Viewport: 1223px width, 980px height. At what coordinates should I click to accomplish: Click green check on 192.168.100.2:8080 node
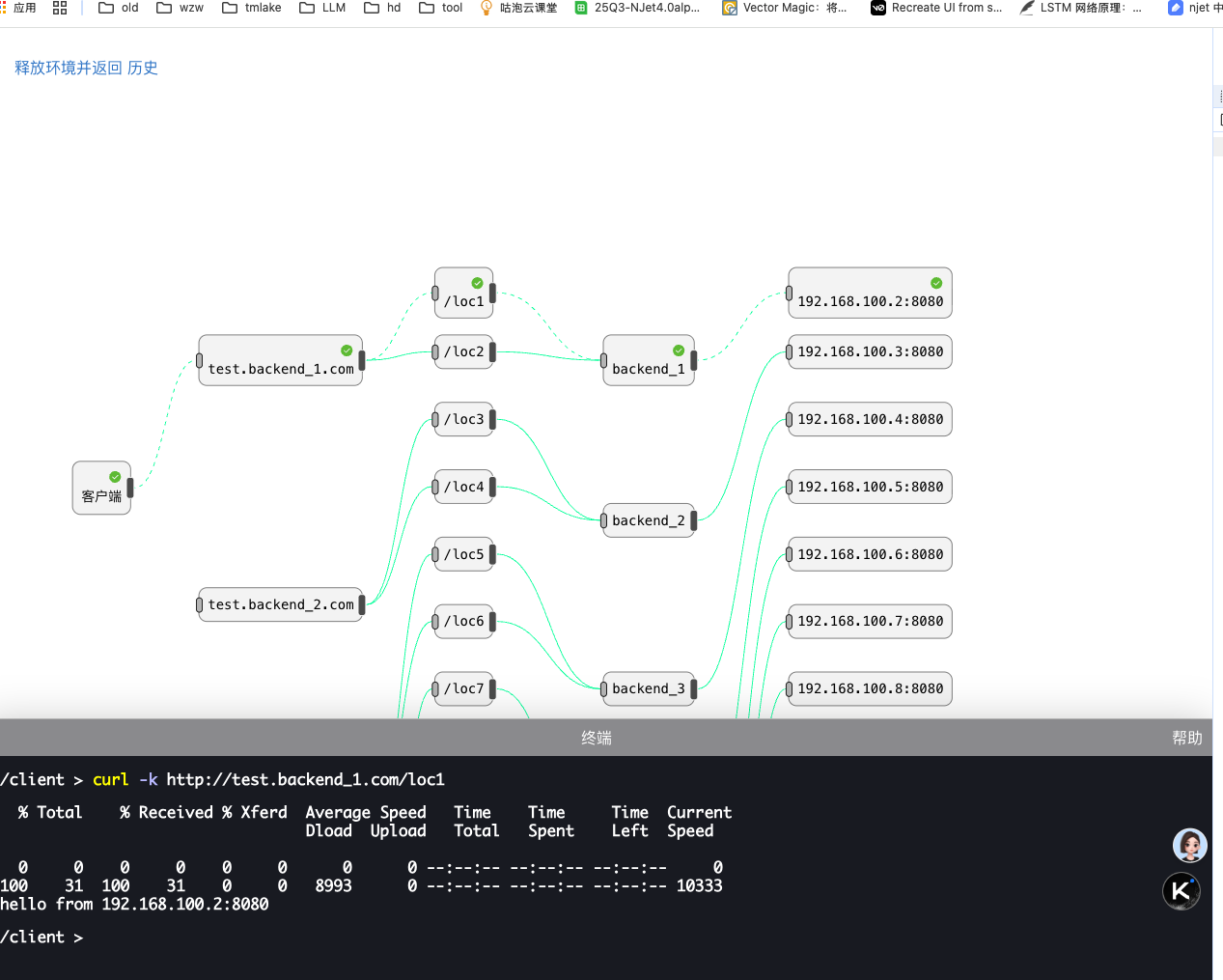click(x=936, y=283)
